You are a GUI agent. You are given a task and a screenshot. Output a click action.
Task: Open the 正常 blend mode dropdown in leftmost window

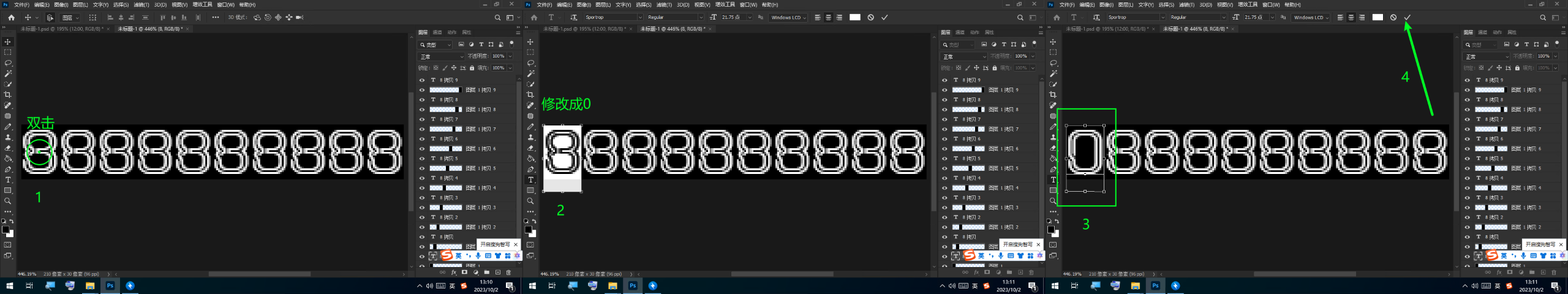[441, 56]
